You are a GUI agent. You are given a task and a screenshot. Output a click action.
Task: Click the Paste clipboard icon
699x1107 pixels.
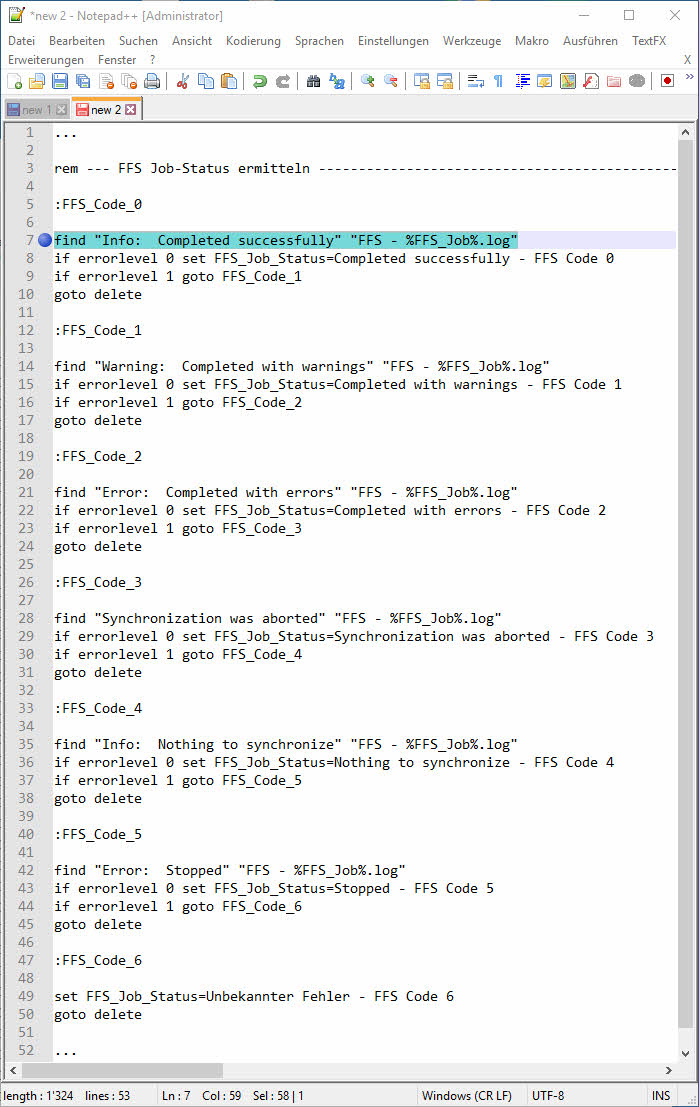pos(228,81)
